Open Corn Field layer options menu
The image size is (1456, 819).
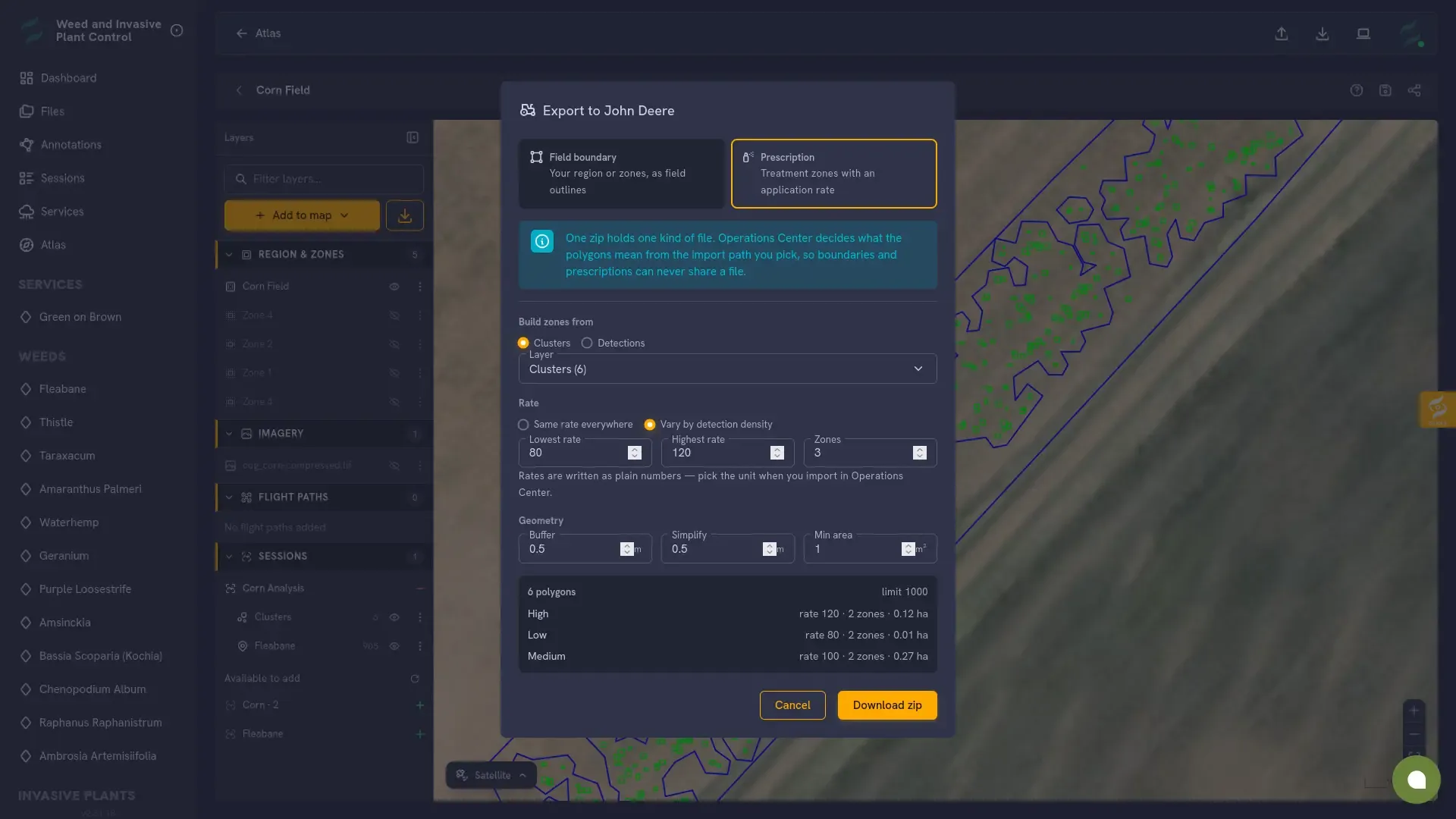420,287
